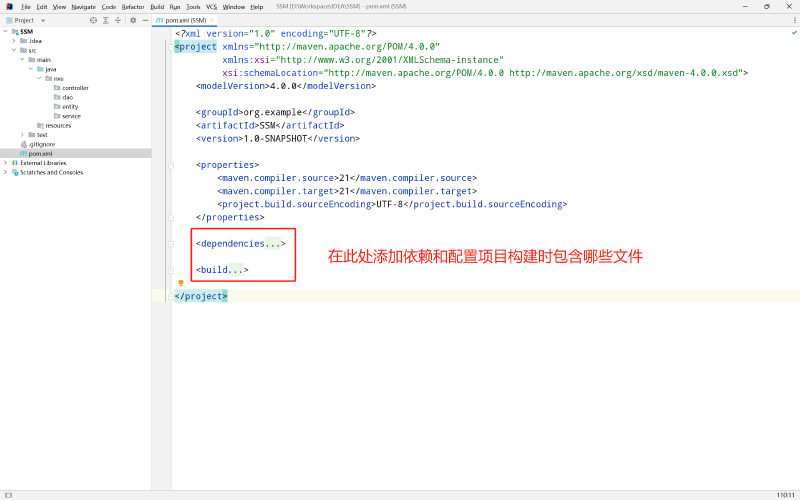Click tool window toggle icon in status bar
The height and width of the screenshot is (500, 800).
pyautogui.click(x=8, y=495)
